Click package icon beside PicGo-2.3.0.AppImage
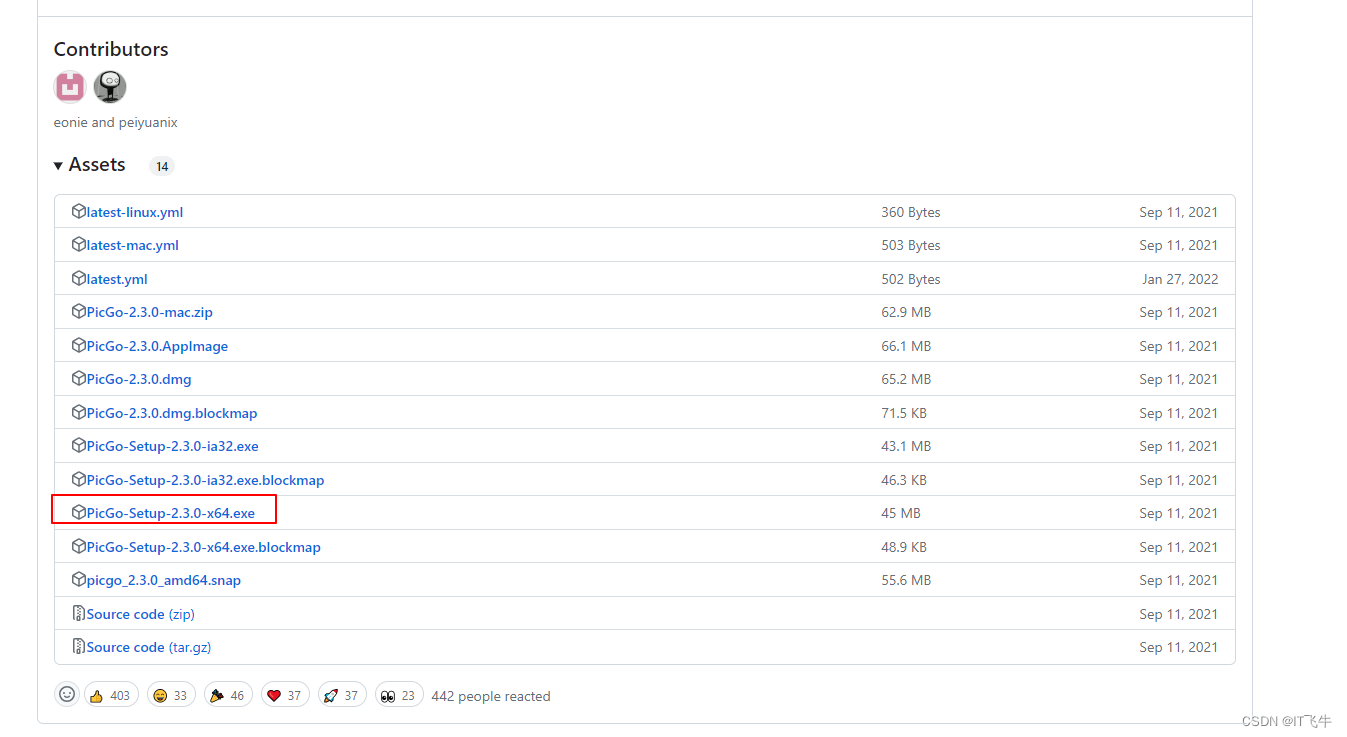This screenshot has width=1347, height=737. (x=79, y=346)
